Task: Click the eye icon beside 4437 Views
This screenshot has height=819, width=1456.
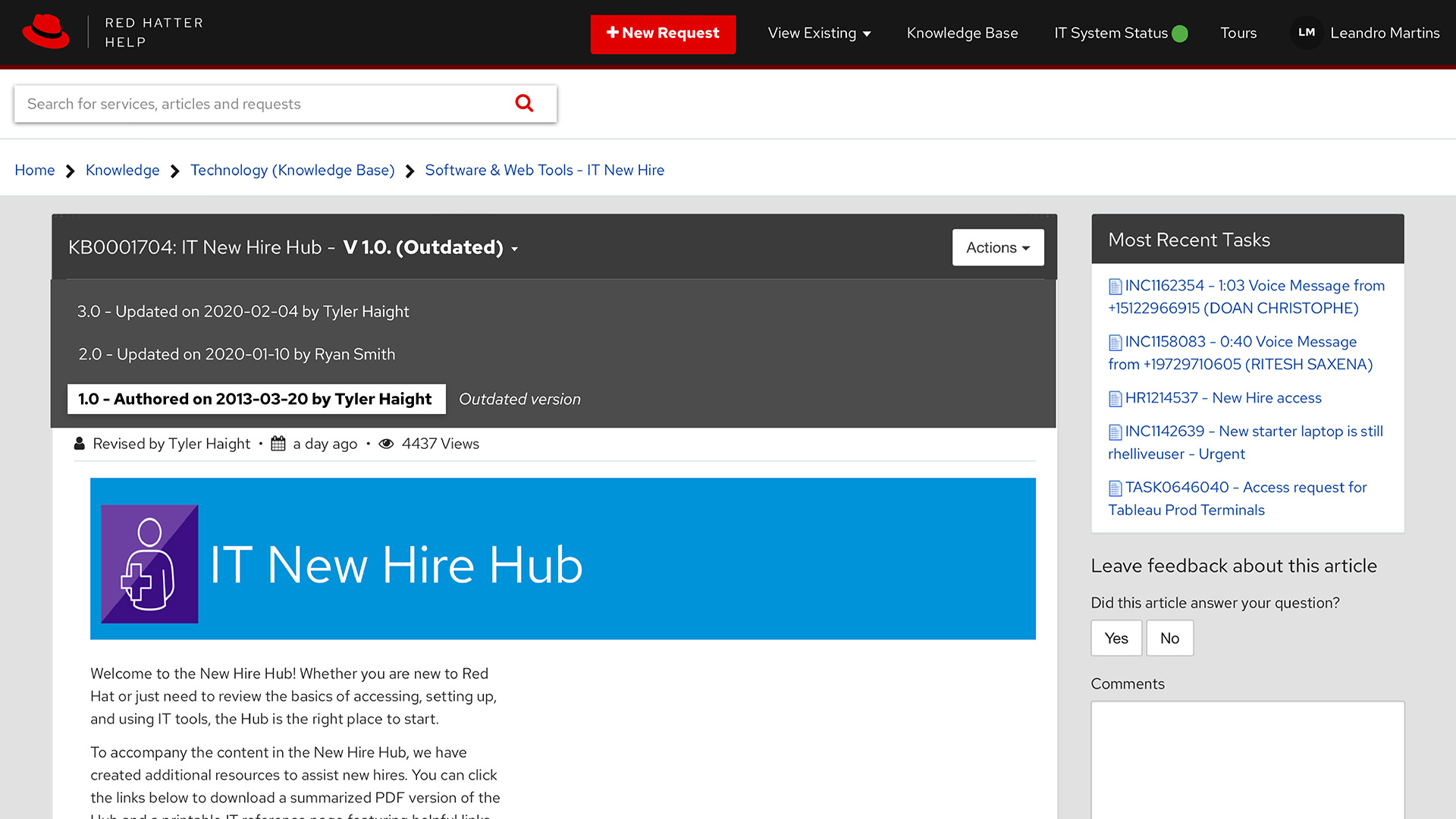Action: [386, 444]
